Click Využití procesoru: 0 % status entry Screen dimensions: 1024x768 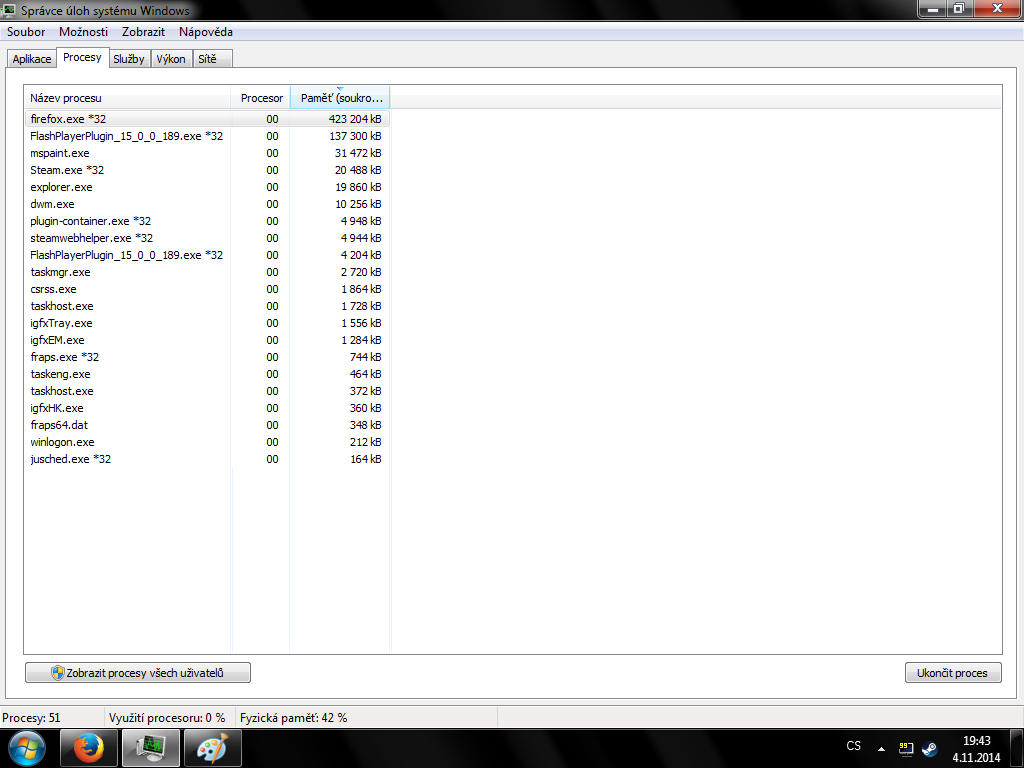167,718
